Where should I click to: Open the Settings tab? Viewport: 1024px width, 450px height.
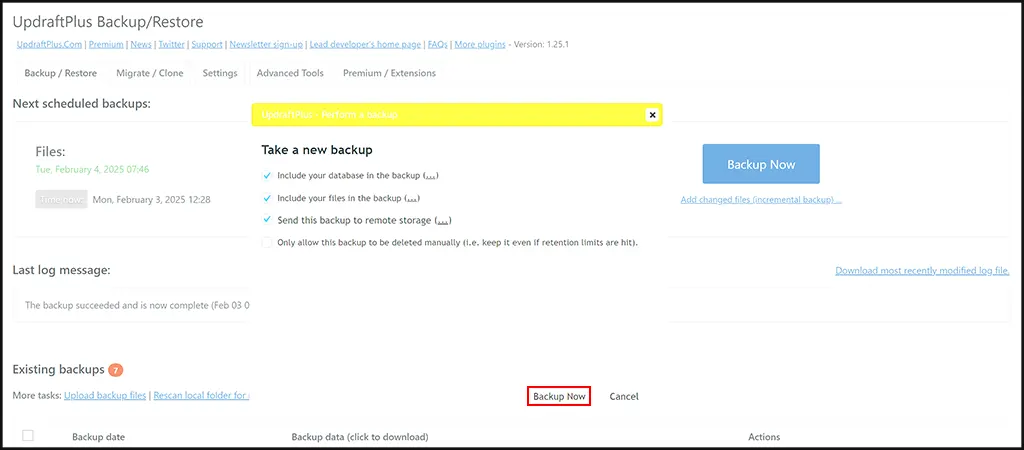click(220, 73)
